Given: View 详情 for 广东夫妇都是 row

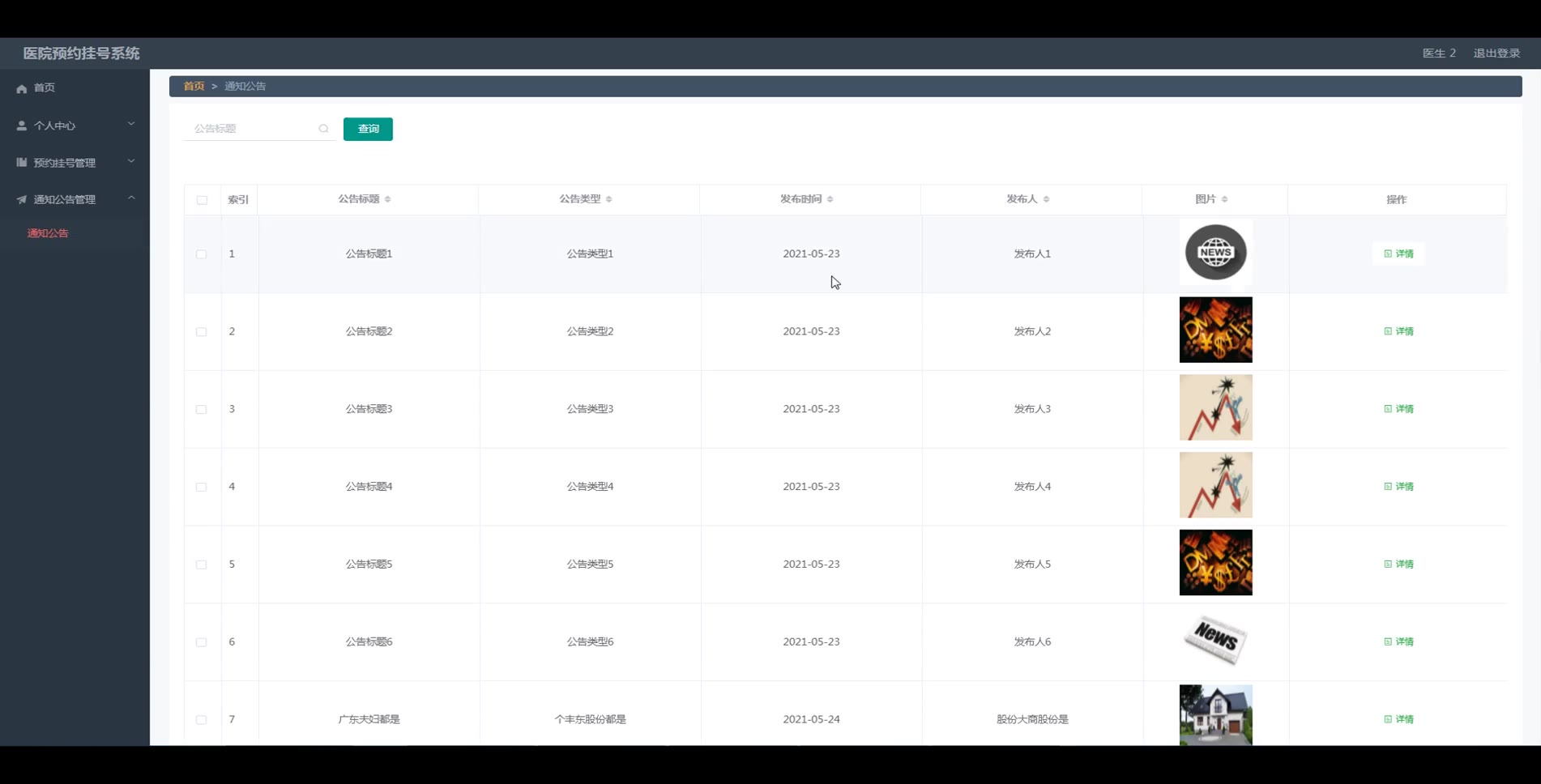Looking at the screenshot, I should click(1398, 719).
